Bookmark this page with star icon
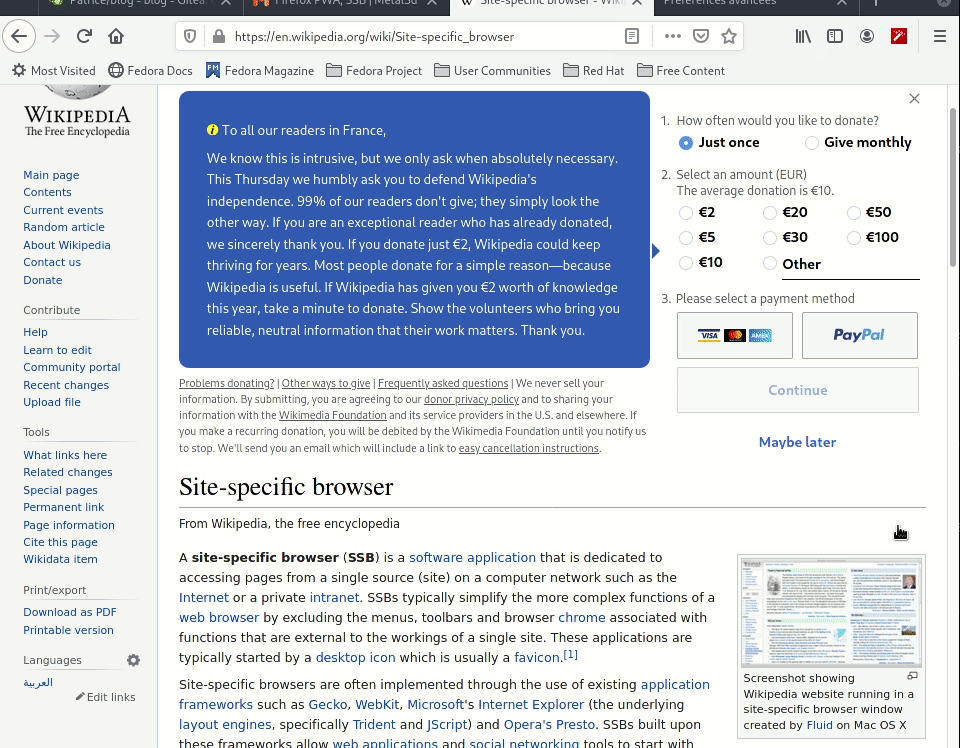 [x=729, y=37]
